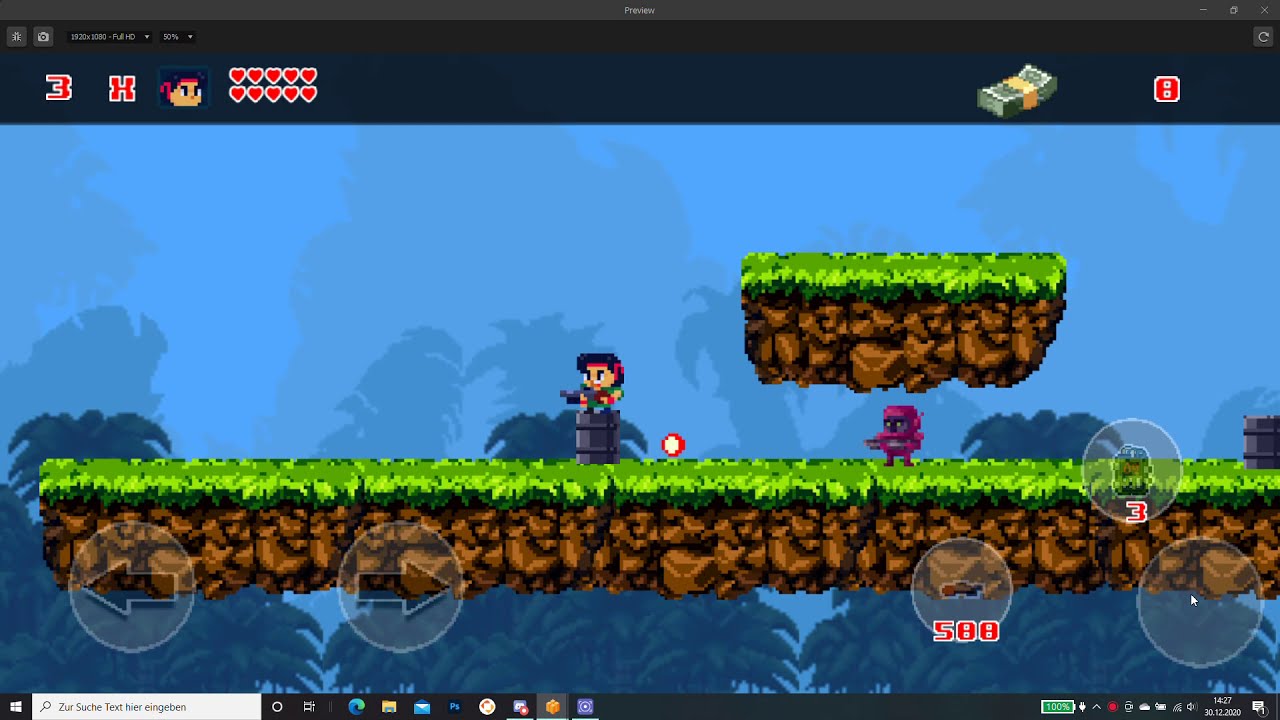This screenshot has height=720, width=1280.
Task: Open the Mail app from taskbar
Action: coord(422,707)
